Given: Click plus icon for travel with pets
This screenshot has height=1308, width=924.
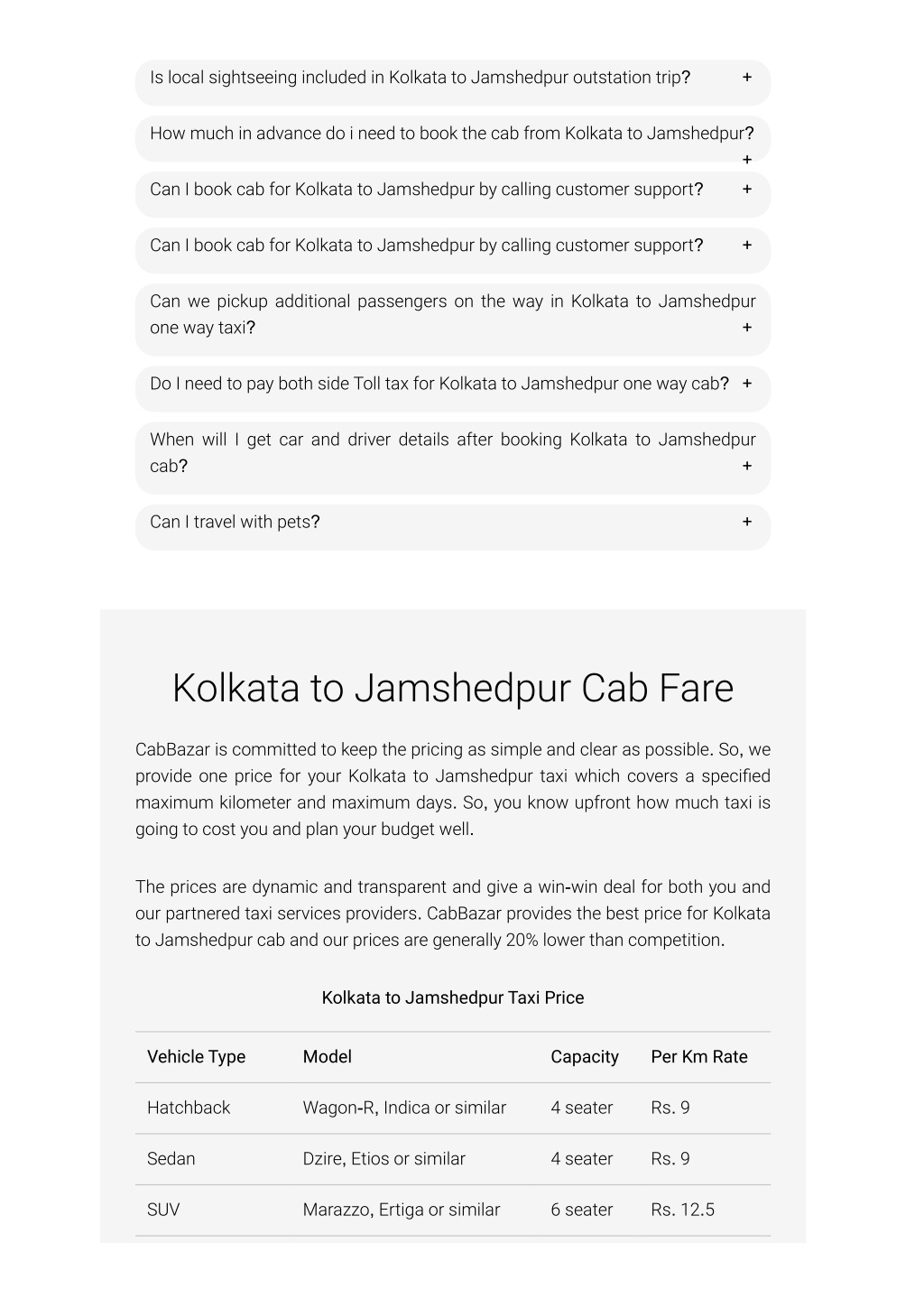Looking at the screenshot, I should 747,522.
